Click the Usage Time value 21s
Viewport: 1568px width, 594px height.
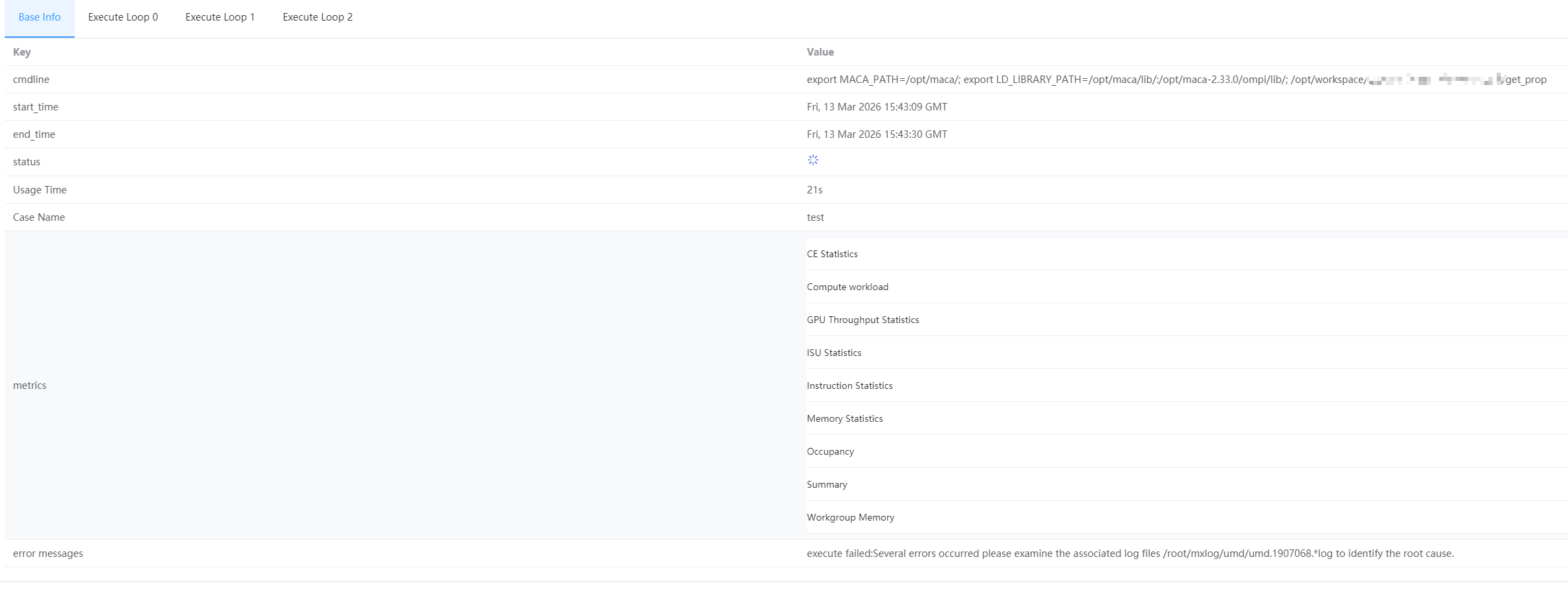click(x=815, y=190)
